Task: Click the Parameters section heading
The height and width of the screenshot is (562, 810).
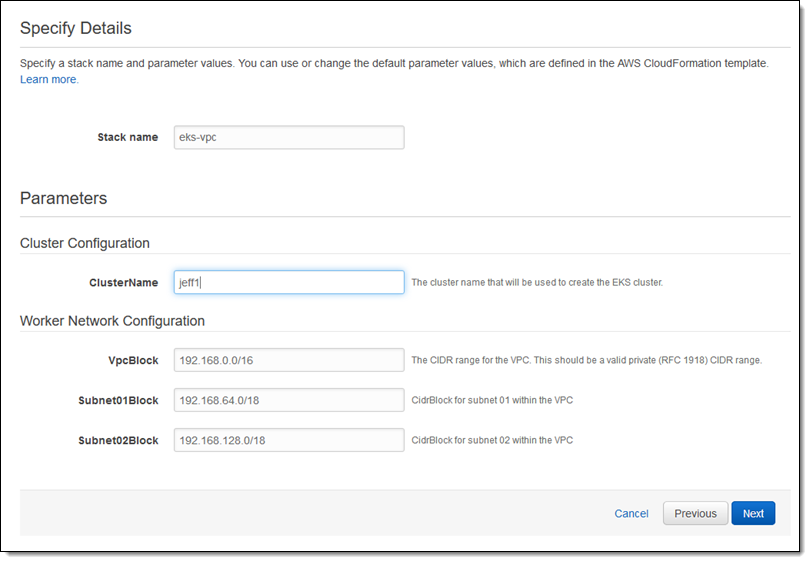Action: pos(63,198)
